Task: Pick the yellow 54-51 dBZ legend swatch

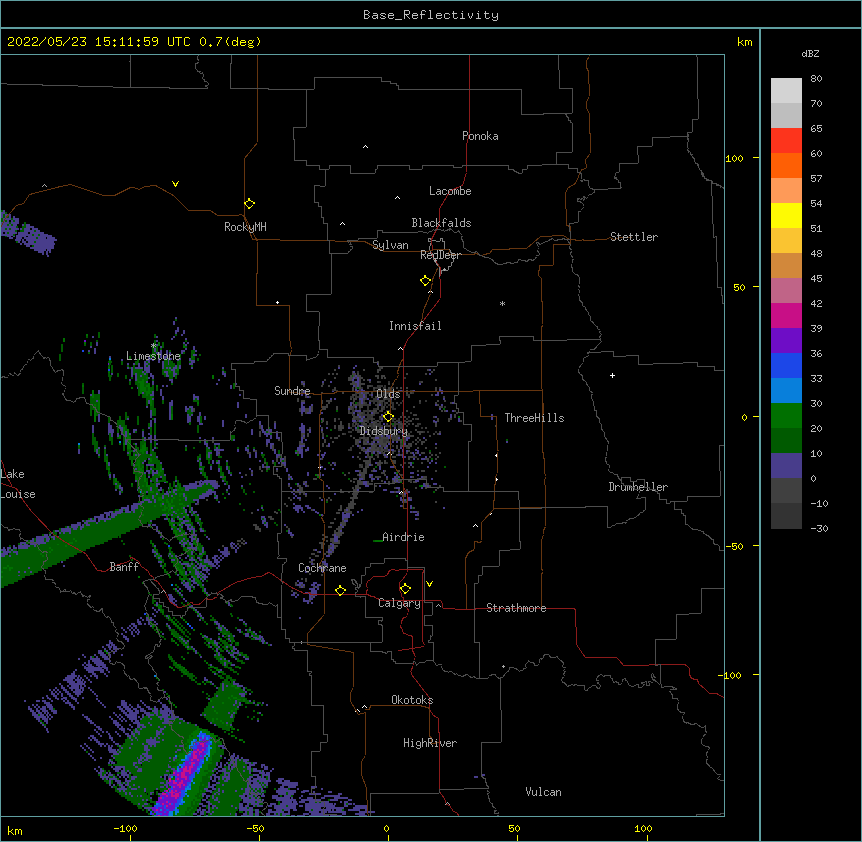Action: coord(786,216)
